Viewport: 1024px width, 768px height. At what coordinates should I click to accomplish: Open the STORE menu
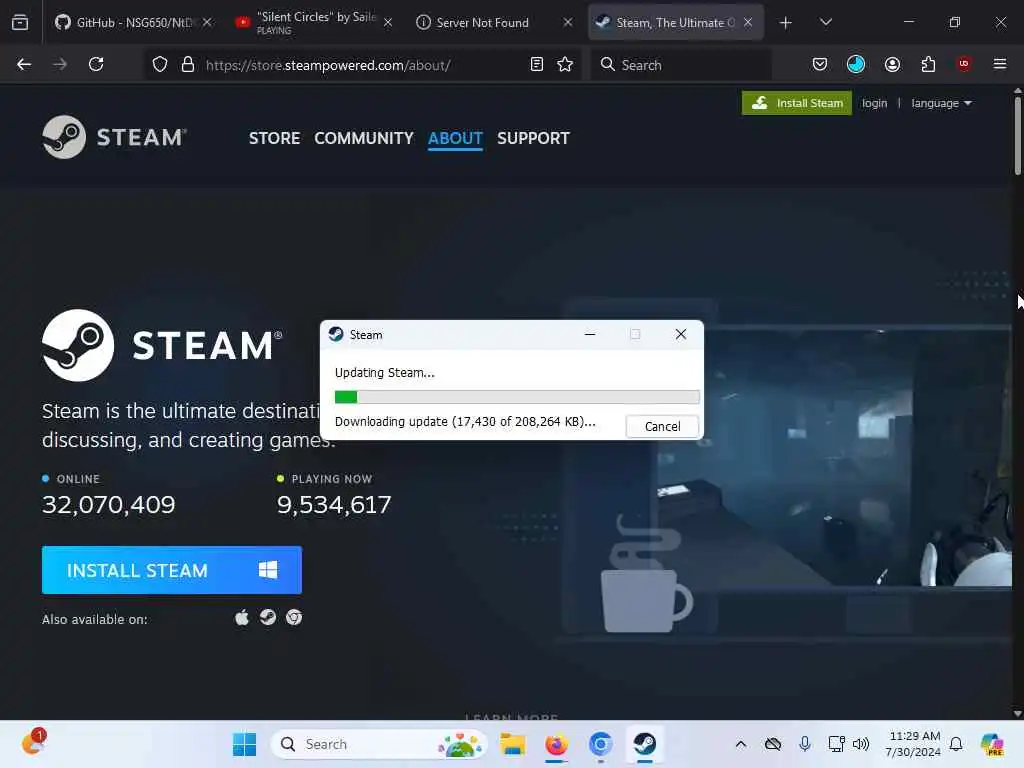274,138
